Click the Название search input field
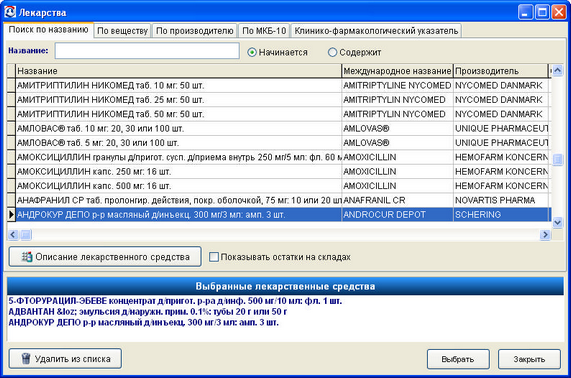Screen dimensions: 571x378 (x=147, y=51)
